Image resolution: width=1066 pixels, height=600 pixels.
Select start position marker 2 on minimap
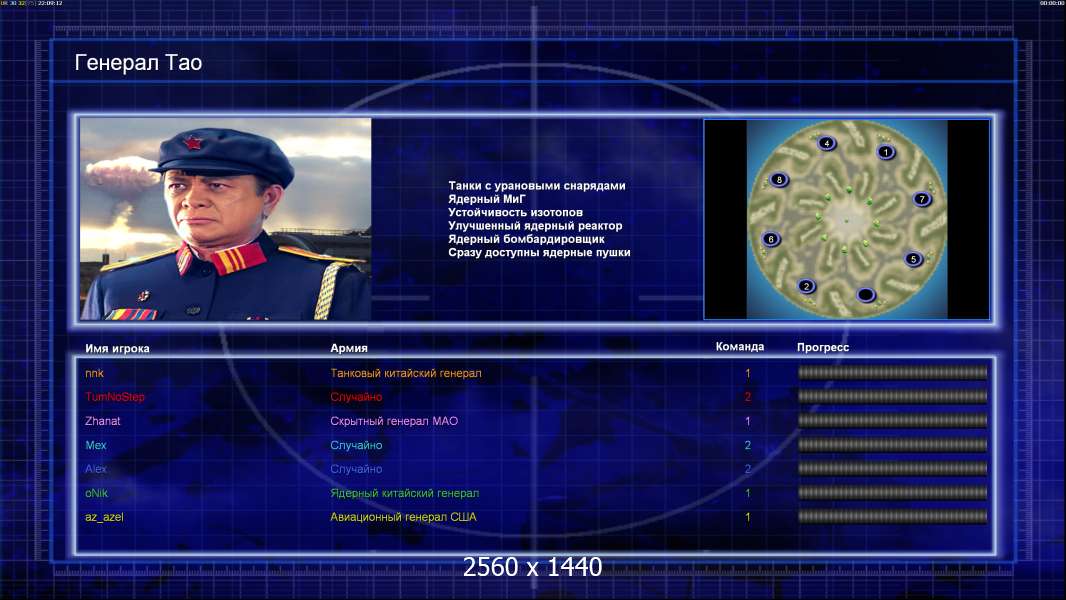click(x=806, y=286)
